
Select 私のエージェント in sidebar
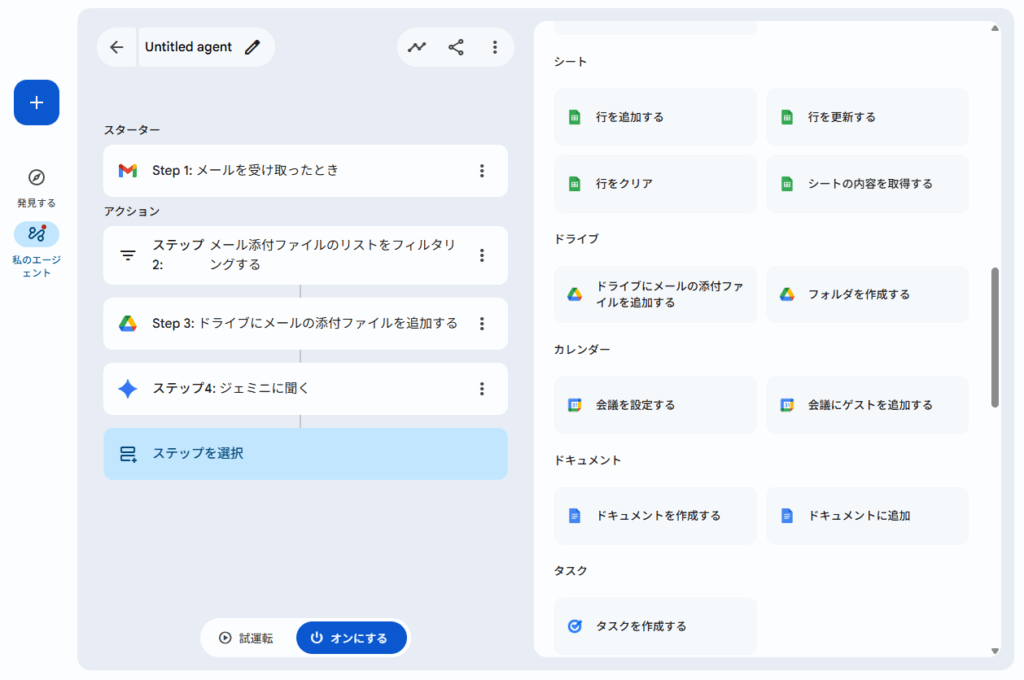36,234
